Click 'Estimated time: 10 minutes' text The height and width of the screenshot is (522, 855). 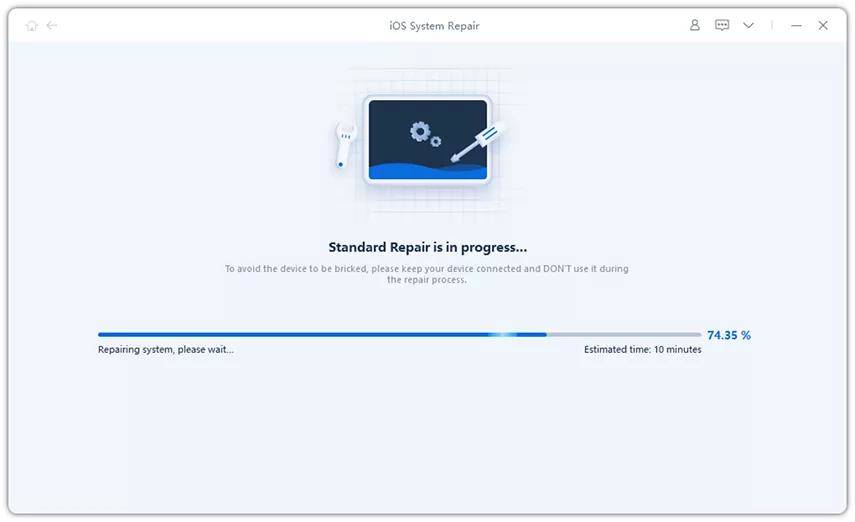(642, 349)
